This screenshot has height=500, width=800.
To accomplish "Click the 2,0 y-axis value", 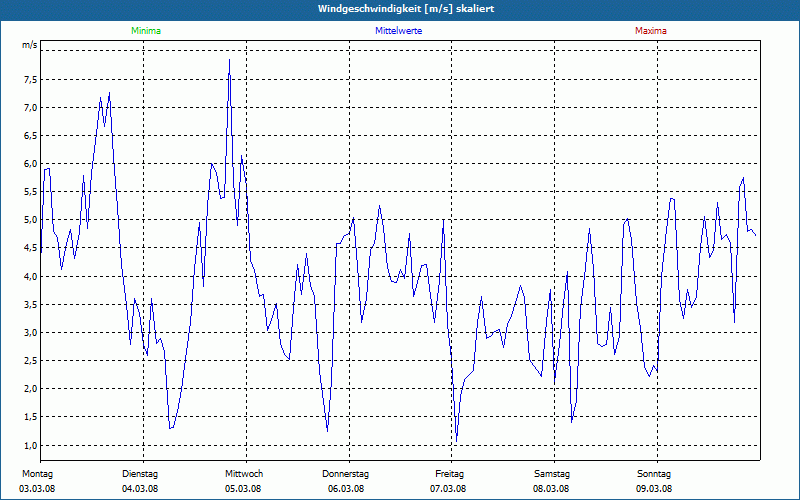I will 30,389.
